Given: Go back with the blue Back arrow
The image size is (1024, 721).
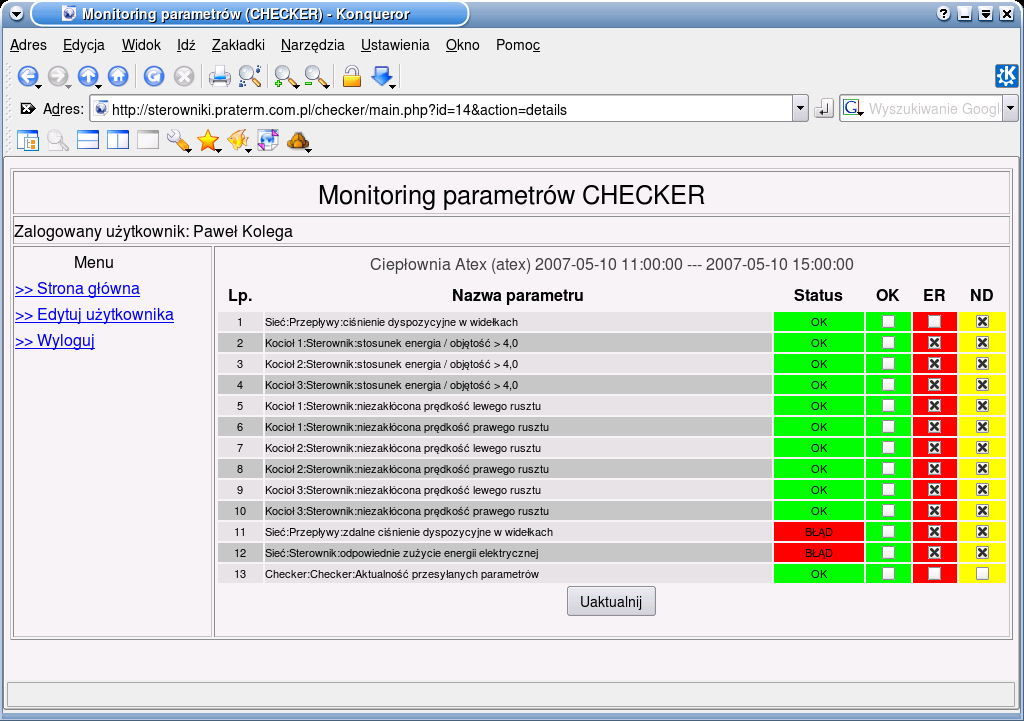Looking at the screenshot, I should pyautogui.click(x=27, y=77).
